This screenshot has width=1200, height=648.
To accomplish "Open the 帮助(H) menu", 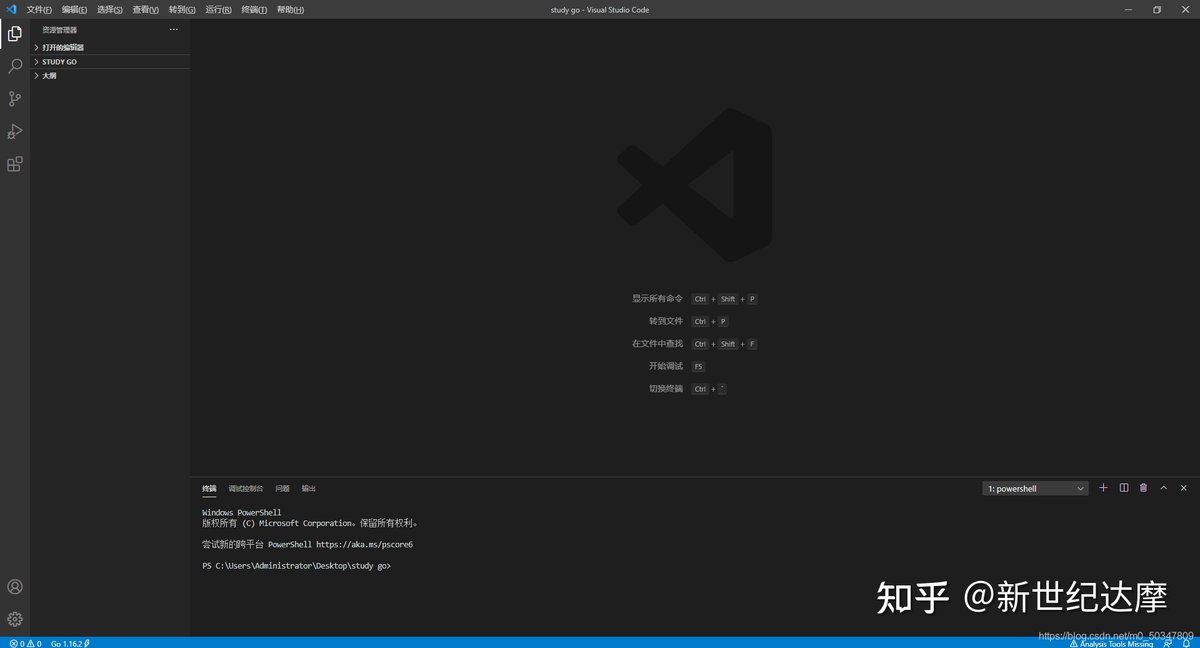I will pyautogui.click(x=290, y=10).
